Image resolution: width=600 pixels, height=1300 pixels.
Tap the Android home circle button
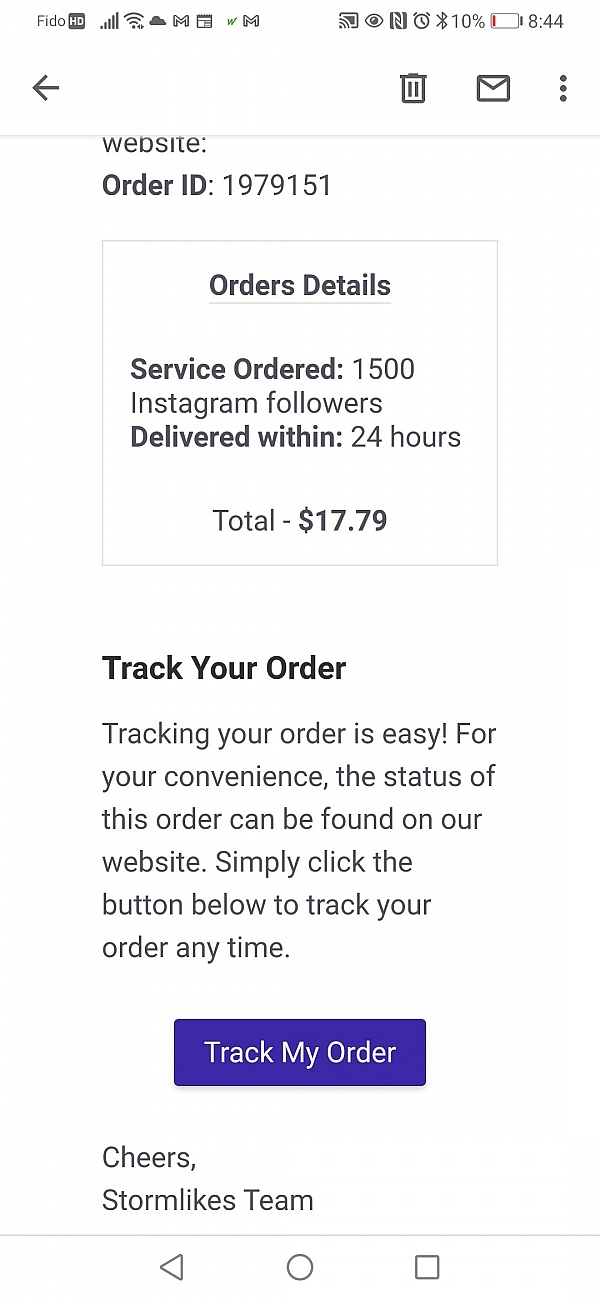tap(300, 1267)
